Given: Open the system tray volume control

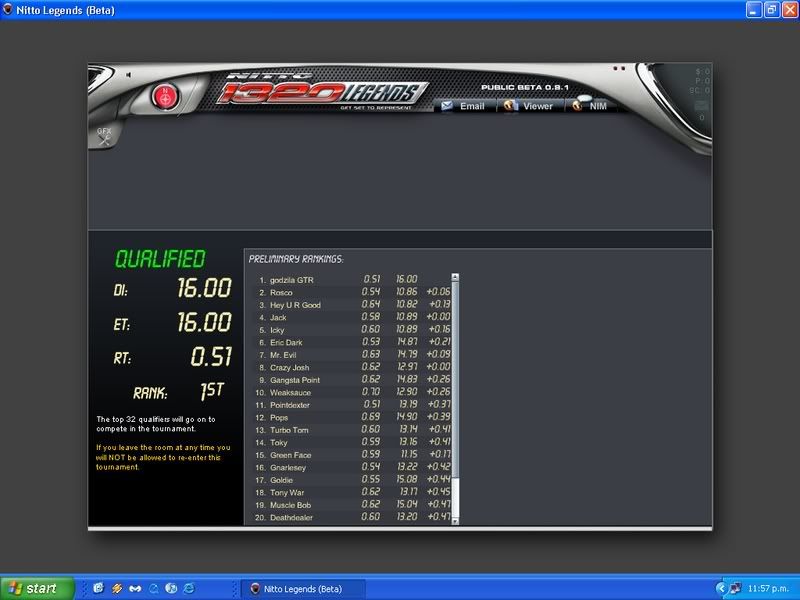Looking at the screenshot, I should click(736, 588).
